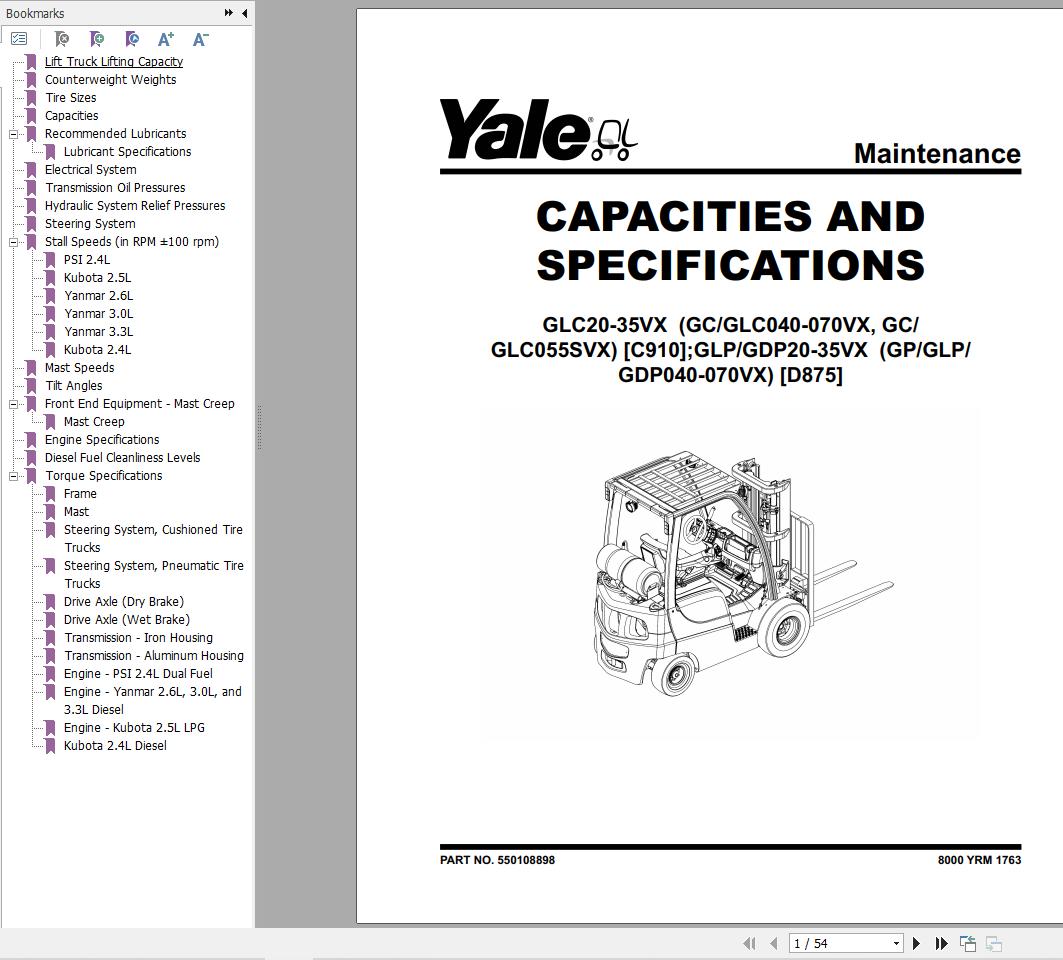This screenshot has width=1063, height=960.
Task: Open the bookmark options menu icon
Action: pyautogui.click(x=18, y=38)
